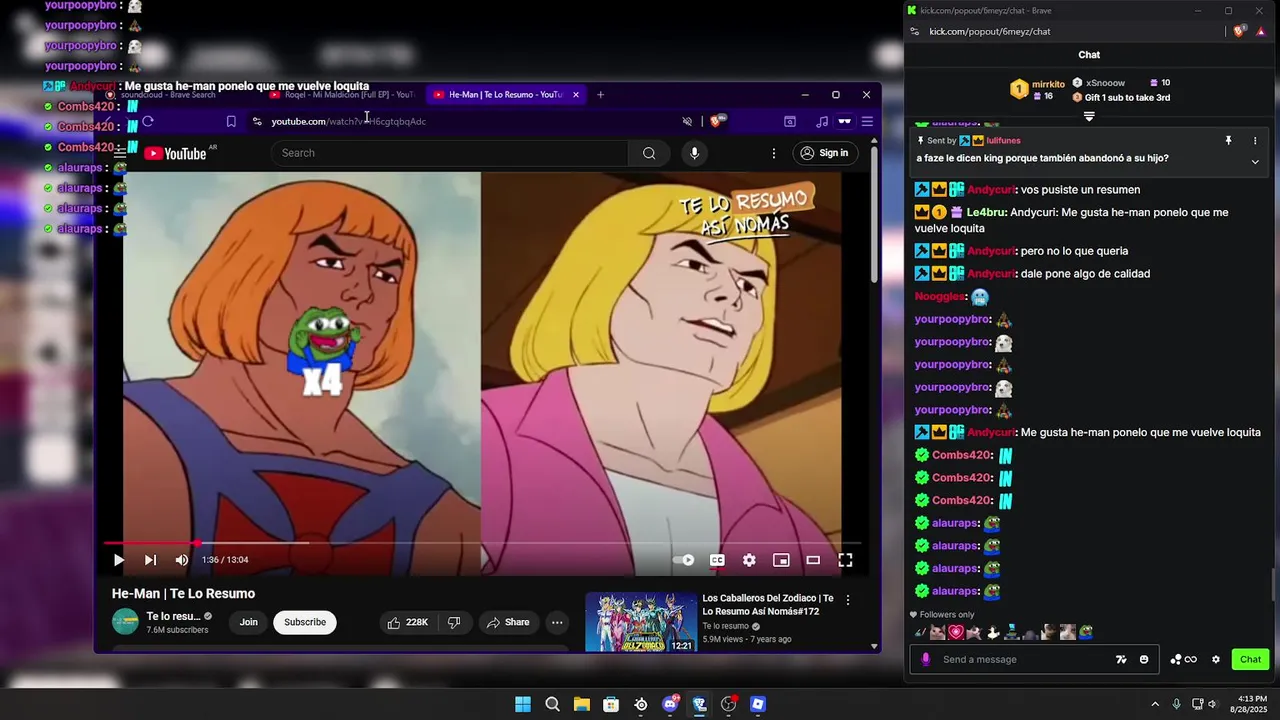1280x720 pixels.
Task: Go to YouTube home via logo
Action: pyautogui.click(x=175, y=153)
